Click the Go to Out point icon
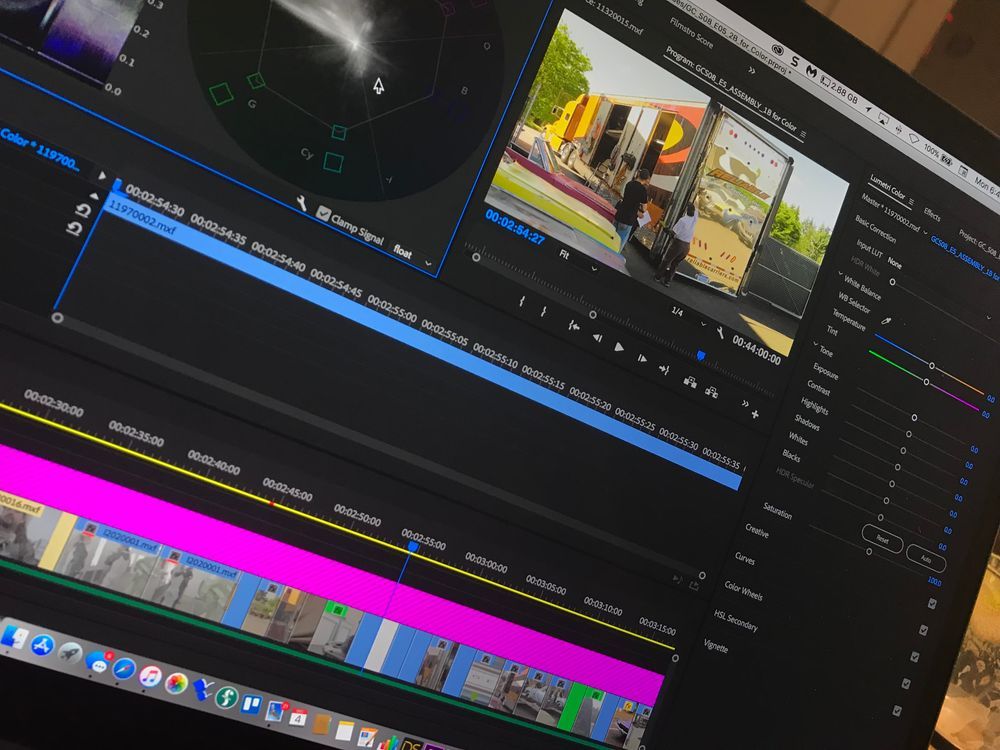The image size is (1000, 750). click(x=664, y=369)
